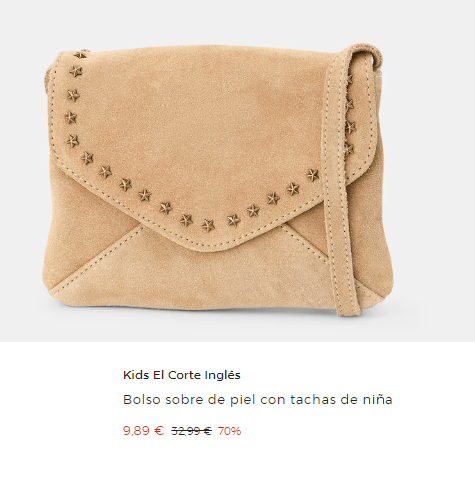Click the topmost star stud on left flap edge
475x481 pixels.
click(81, 55)
